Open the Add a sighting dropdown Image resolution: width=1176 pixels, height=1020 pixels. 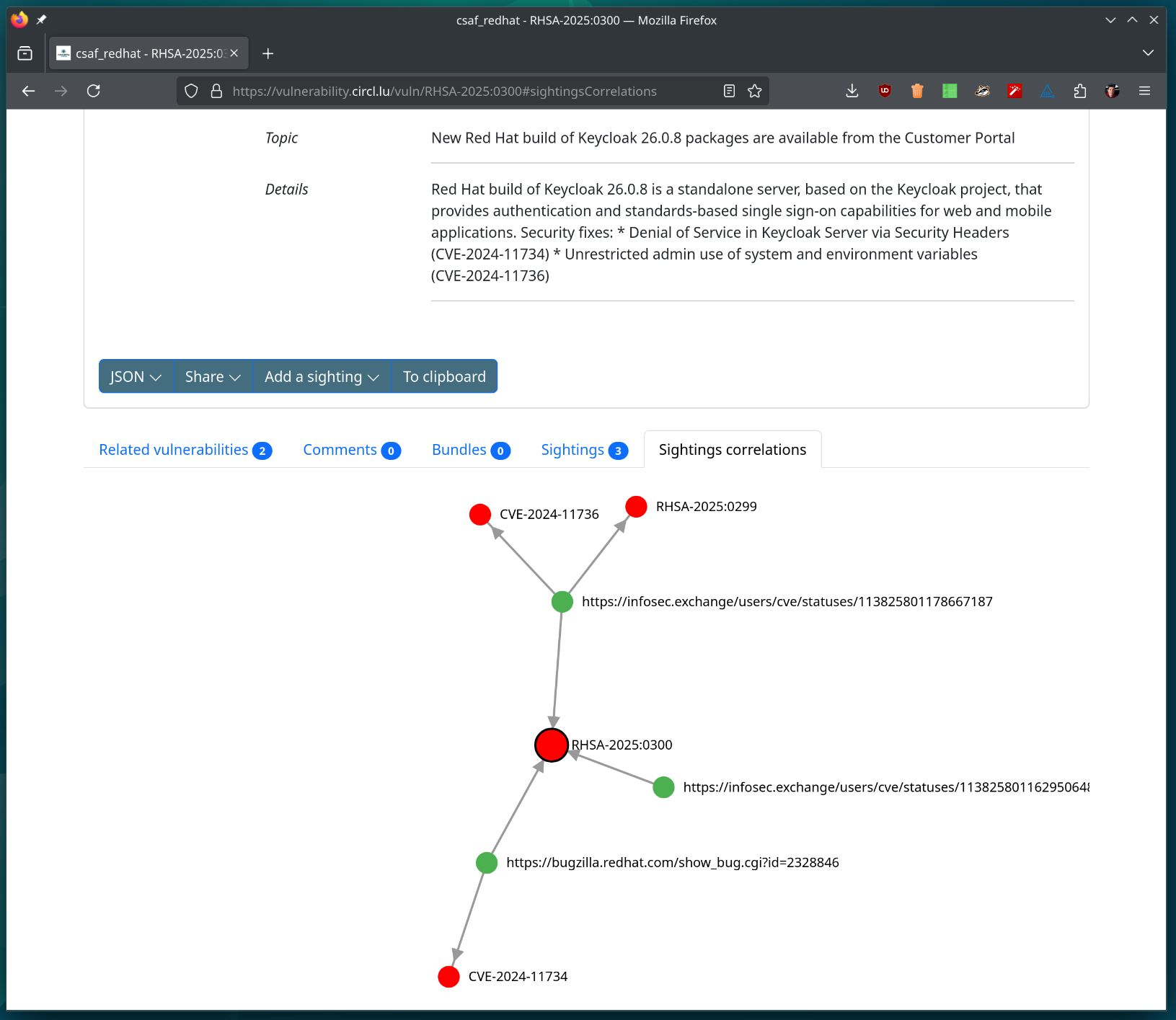click(x=322, y=376)
